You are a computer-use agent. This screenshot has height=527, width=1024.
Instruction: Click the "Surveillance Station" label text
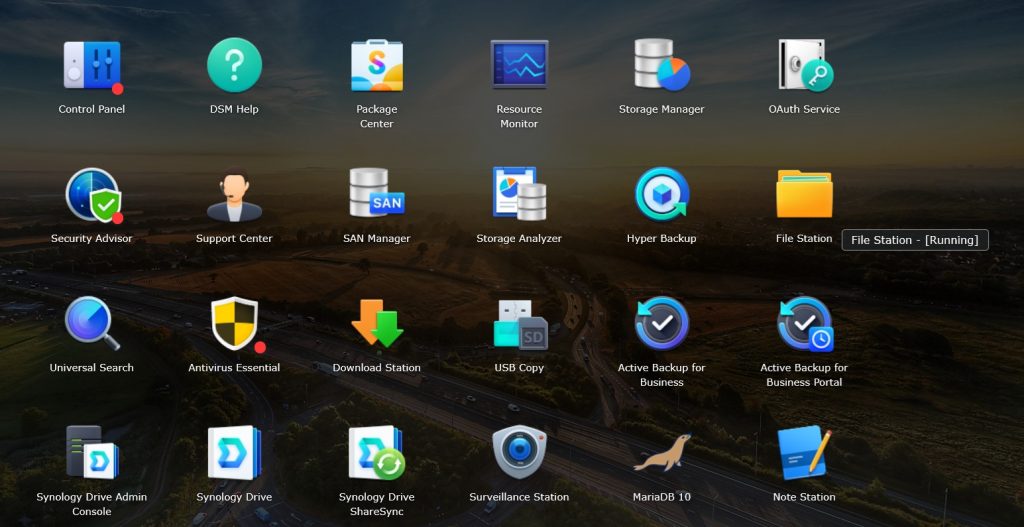pyautogui.click(x=519, y=497)
